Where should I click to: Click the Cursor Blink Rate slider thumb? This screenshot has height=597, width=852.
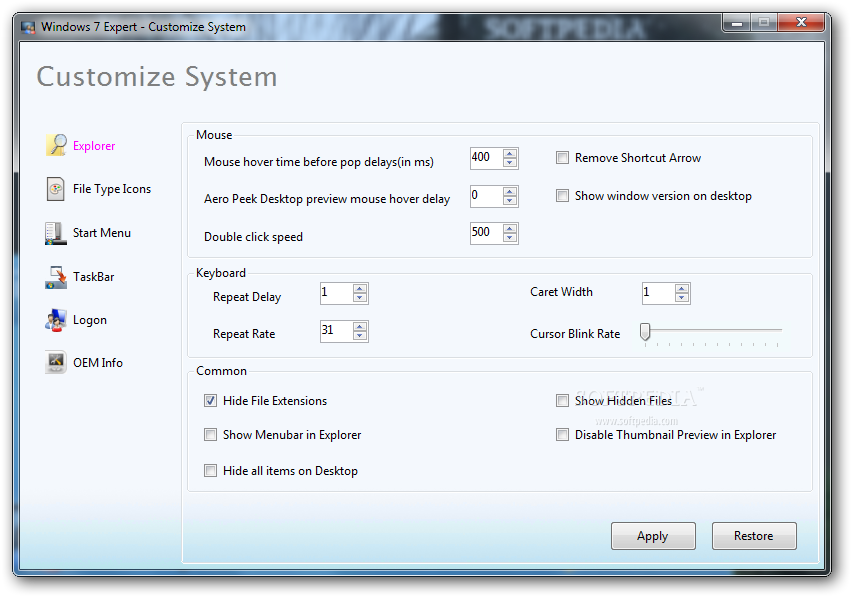coord(645,331)
